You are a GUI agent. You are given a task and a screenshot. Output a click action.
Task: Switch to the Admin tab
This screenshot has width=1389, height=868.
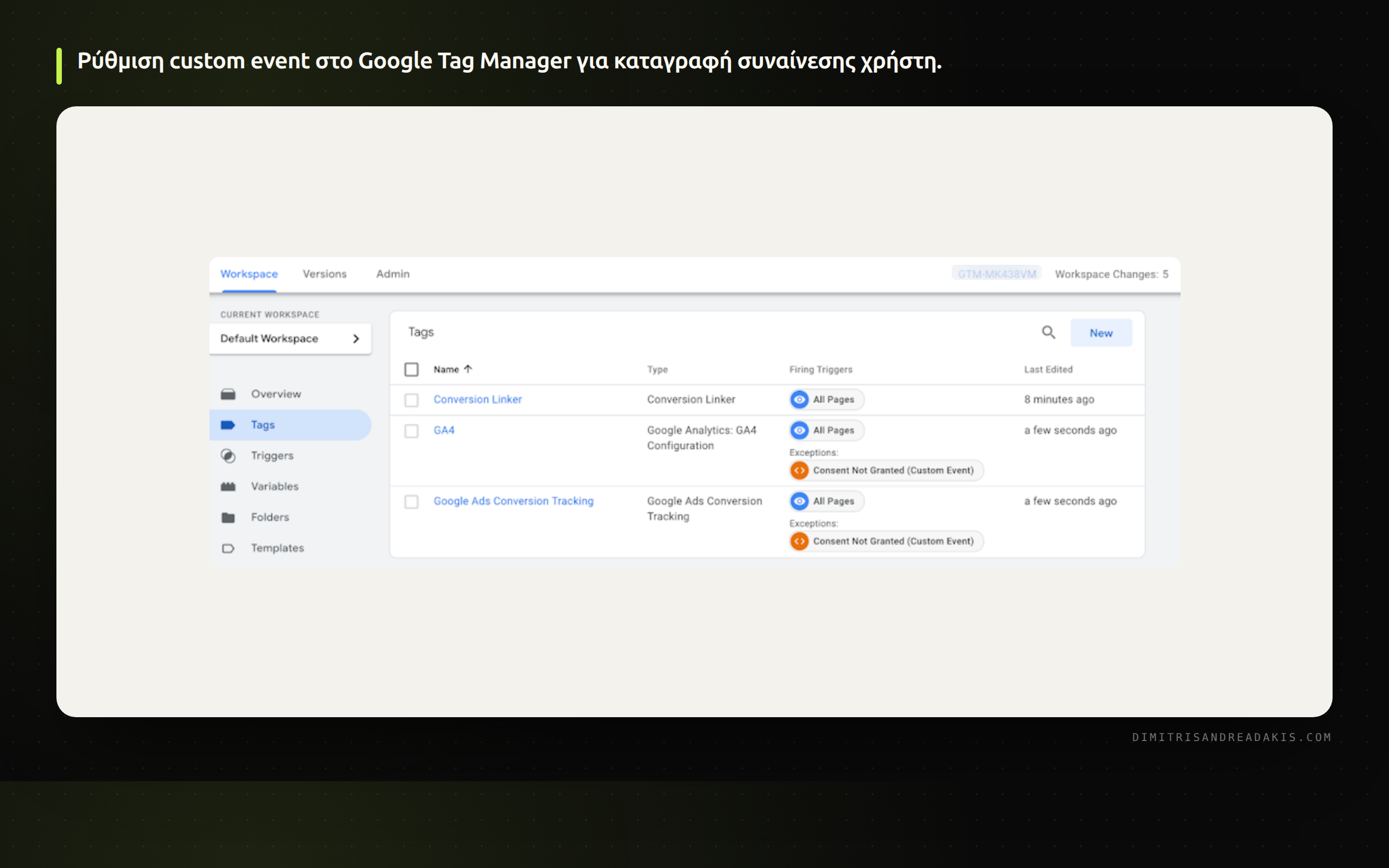[393, 275]
